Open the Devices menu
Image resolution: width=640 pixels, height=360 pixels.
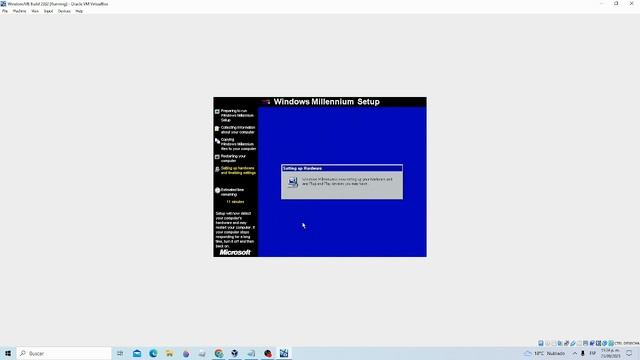(x=64, y=11)
